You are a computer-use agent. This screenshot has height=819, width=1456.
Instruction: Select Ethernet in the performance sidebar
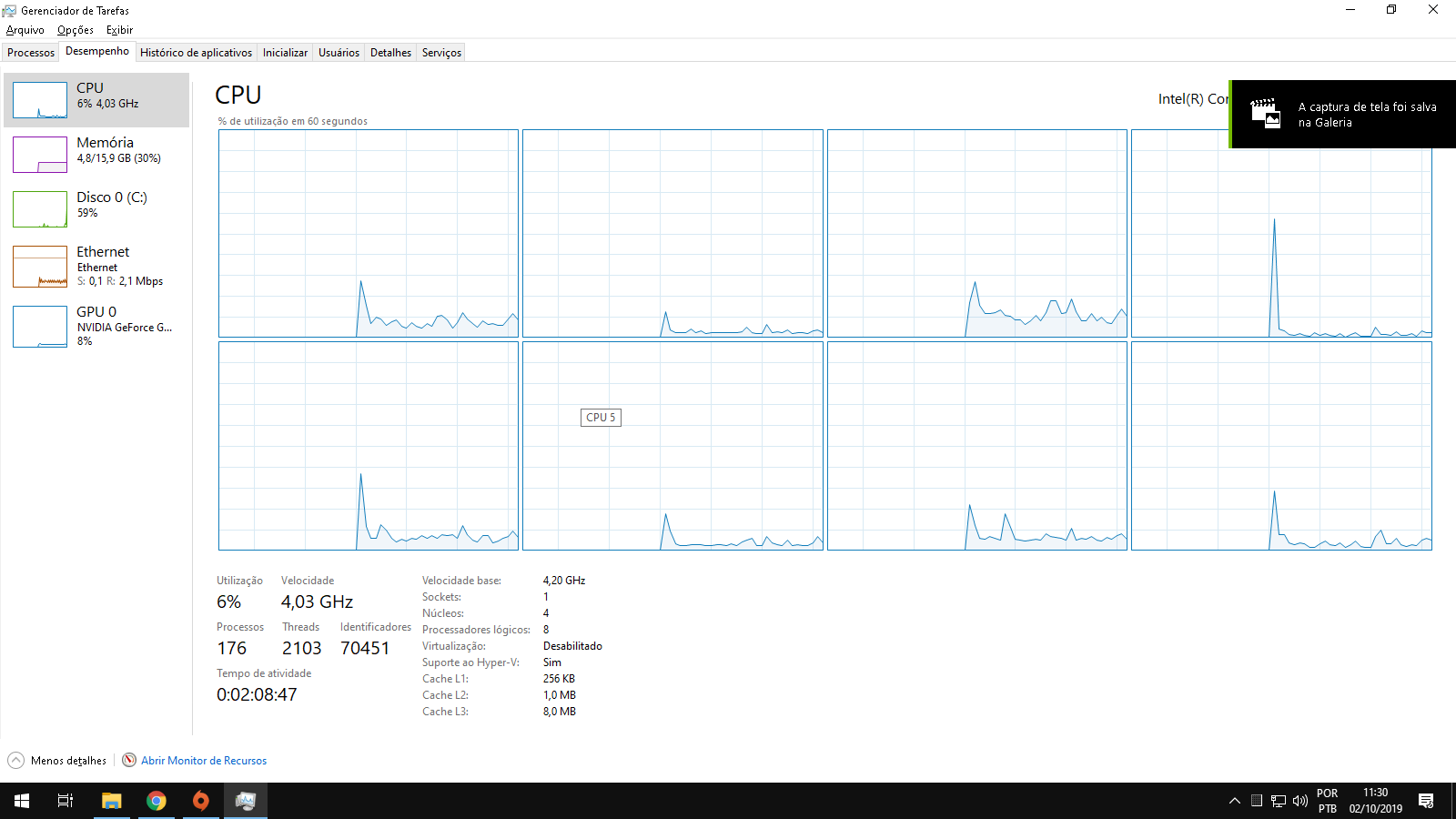pyautogui.click(x=96, y=267)
